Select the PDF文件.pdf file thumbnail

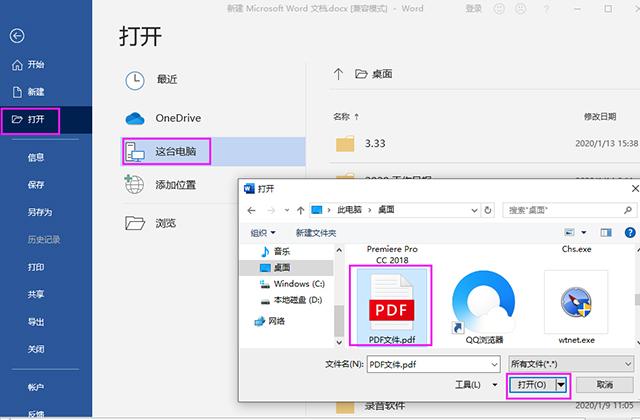tap(391, 306)
